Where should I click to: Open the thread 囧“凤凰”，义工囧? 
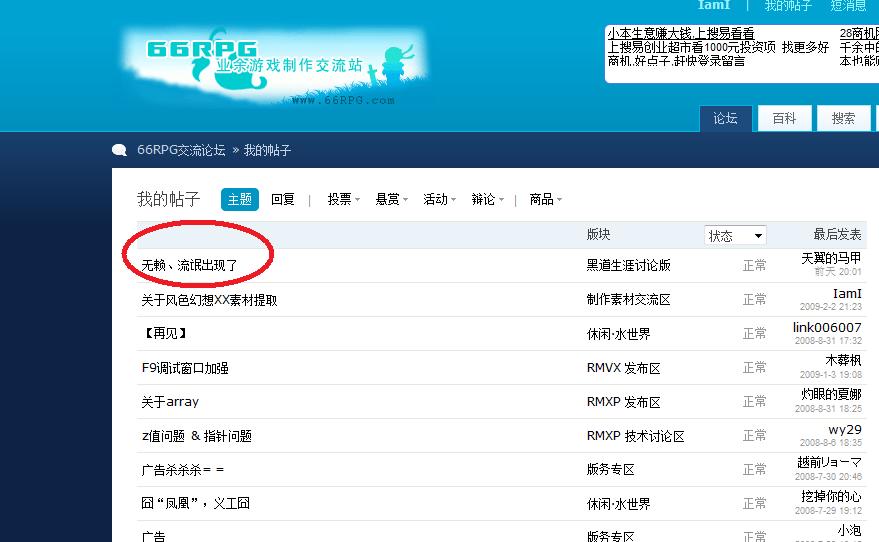point(195,503)
